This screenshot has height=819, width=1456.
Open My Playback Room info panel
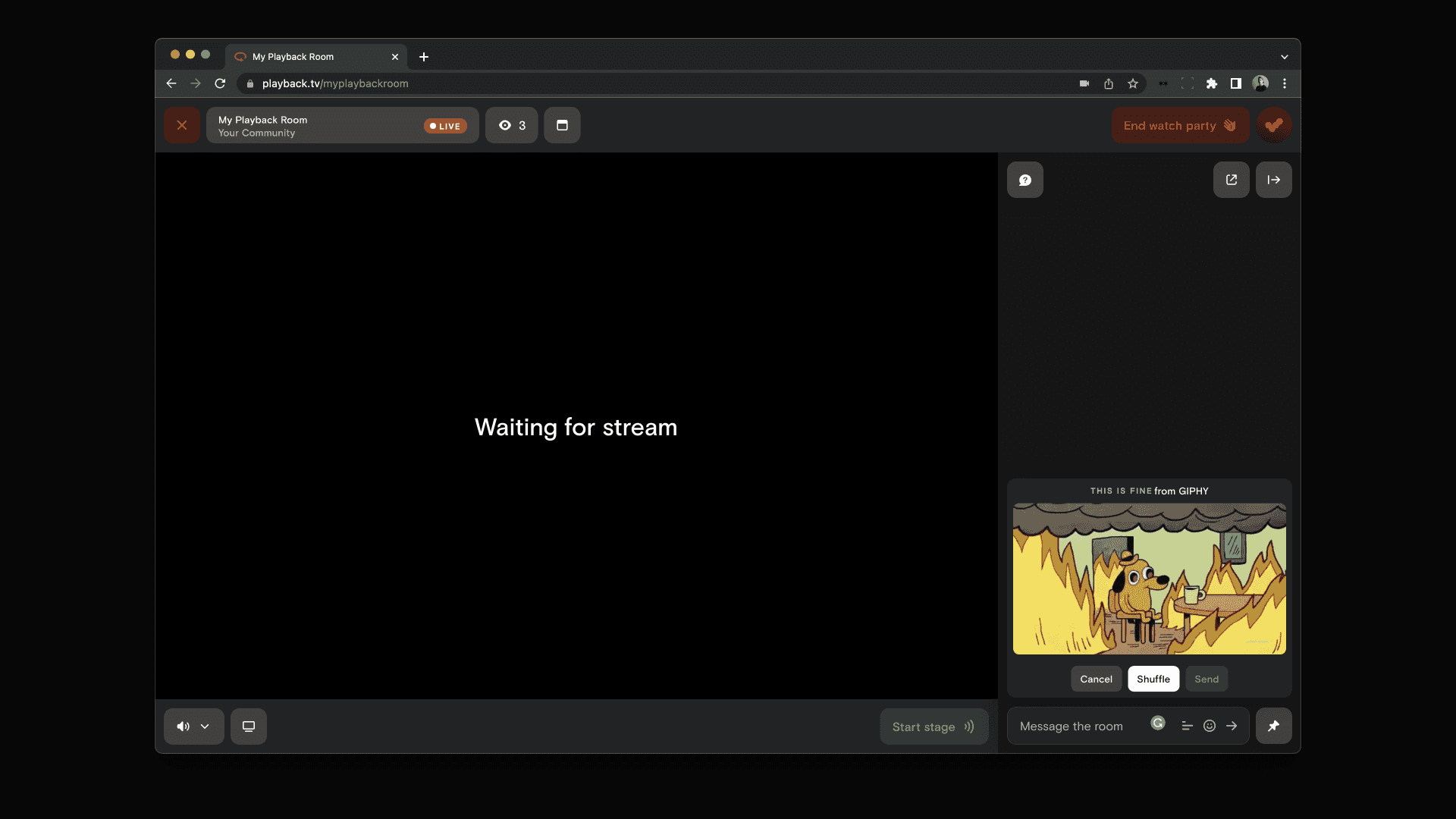tap(343, 125)
